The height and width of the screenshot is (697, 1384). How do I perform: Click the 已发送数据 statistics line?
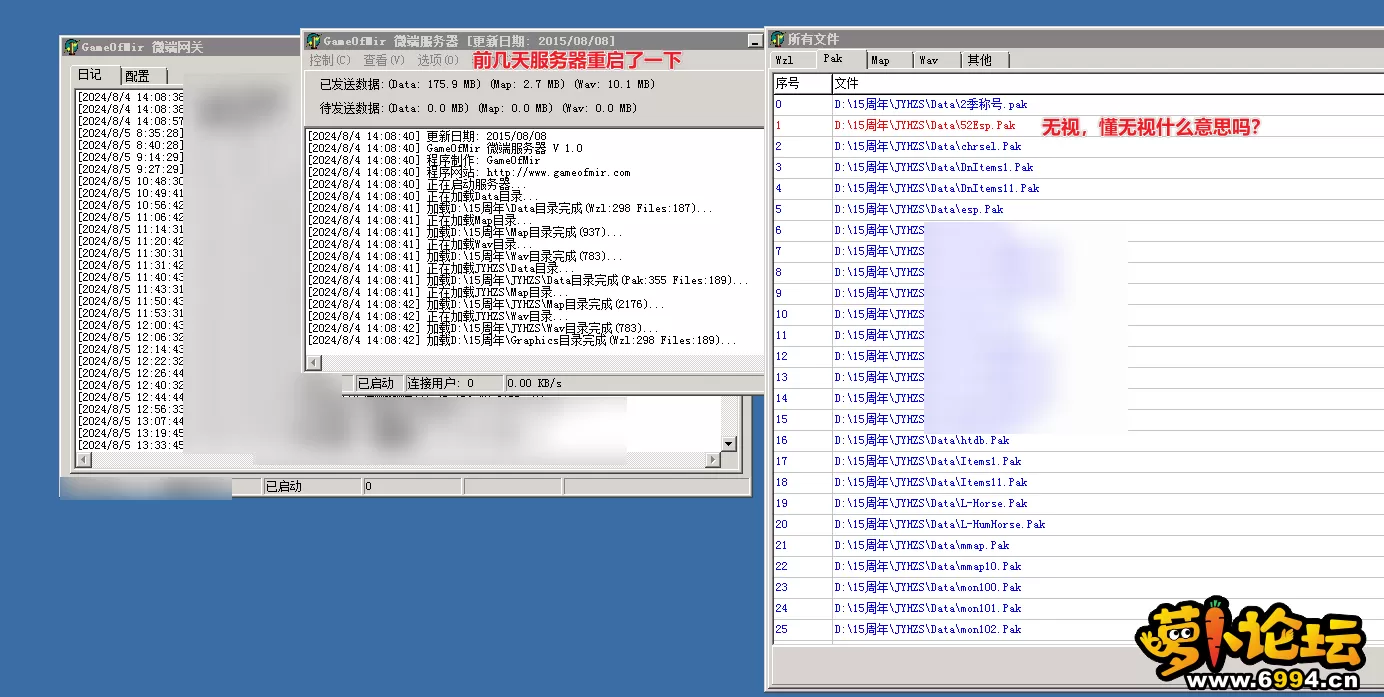[x=487, y=85]
